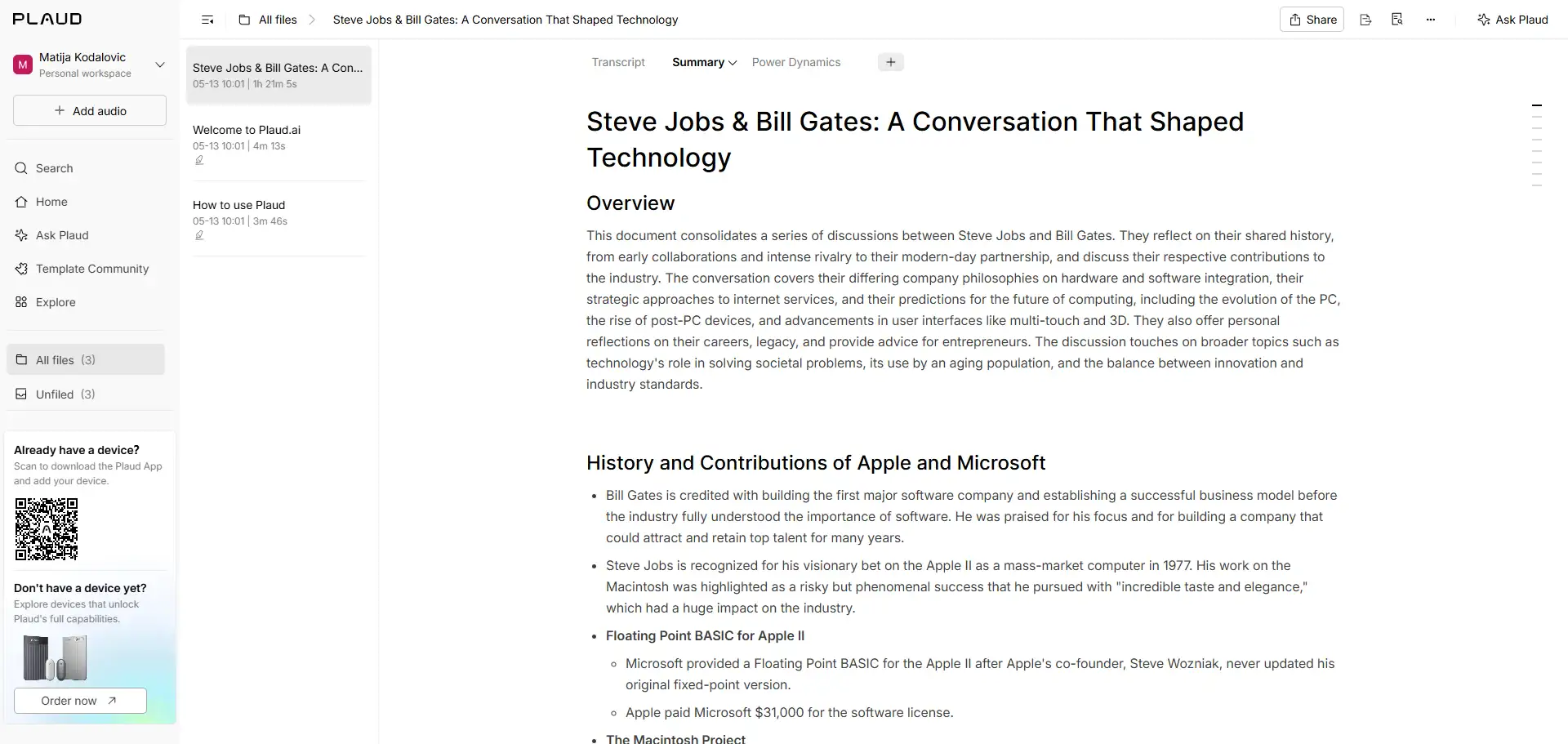Click the Add audio button

90,111
